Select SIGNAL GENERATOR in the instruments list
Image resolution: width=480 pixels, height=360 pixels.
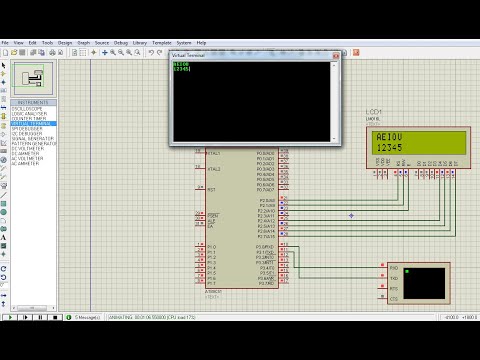(33, 139)
